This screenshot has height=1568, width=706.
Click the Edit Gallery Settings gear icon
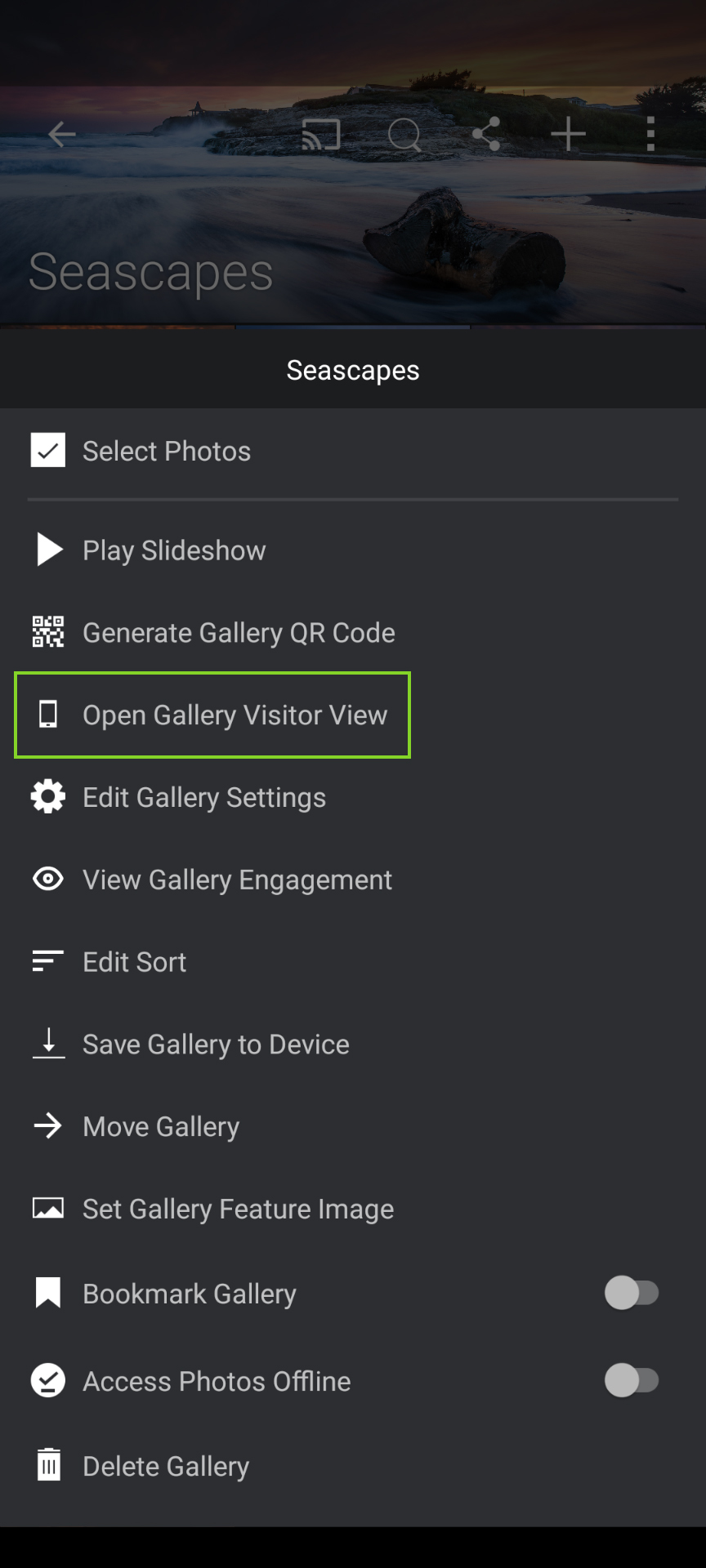click(x=48, y=796)
